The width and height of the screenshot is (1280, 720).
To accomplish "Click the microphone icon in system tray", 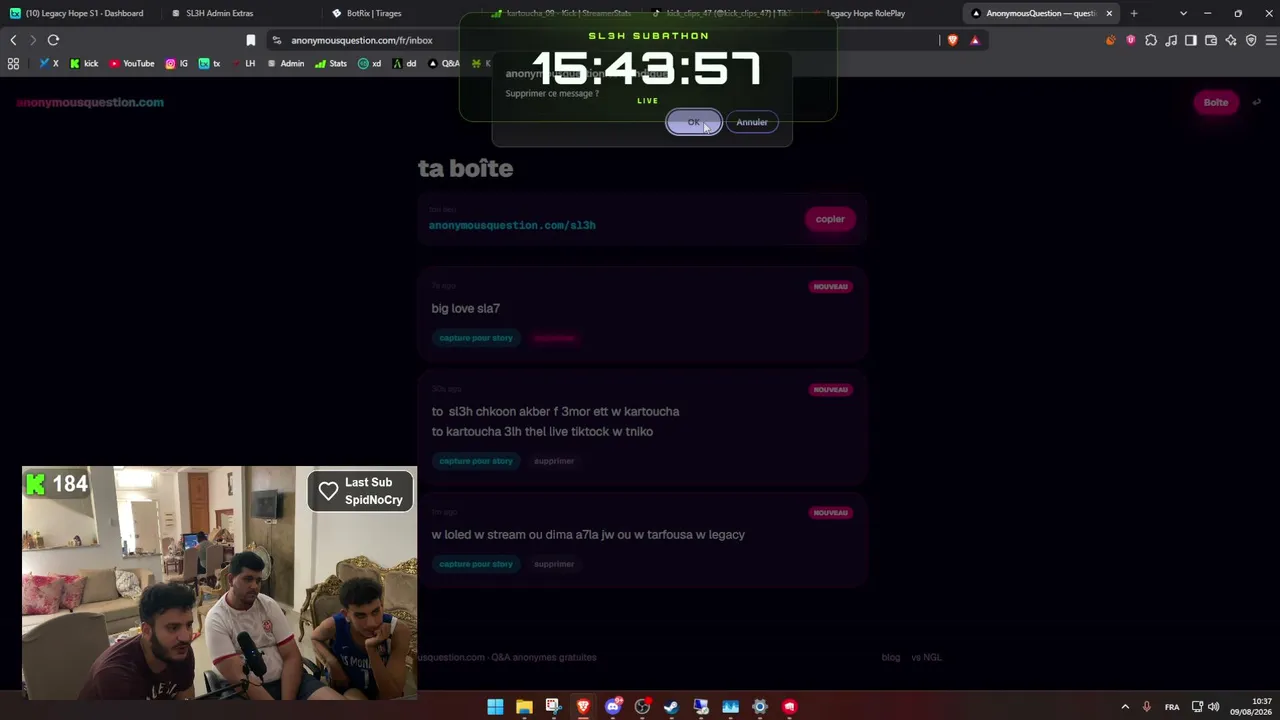I will [1147, 707].
